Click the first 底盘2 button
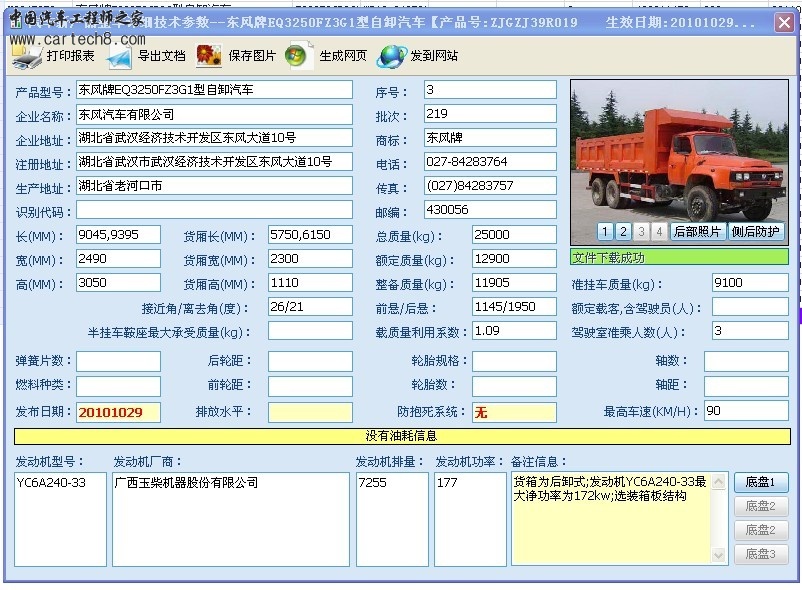Image resolution: width=802 pixels, height=590 pixels. (x=761, y=506)
